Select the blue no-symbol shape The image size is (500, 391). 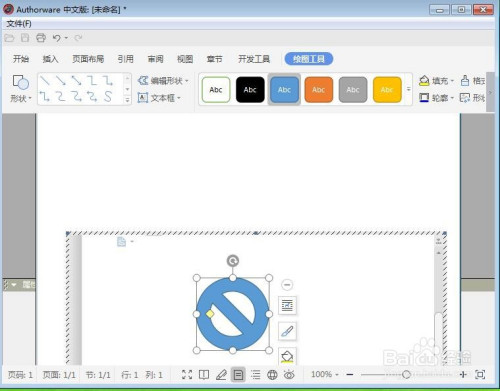coord(233,314)
